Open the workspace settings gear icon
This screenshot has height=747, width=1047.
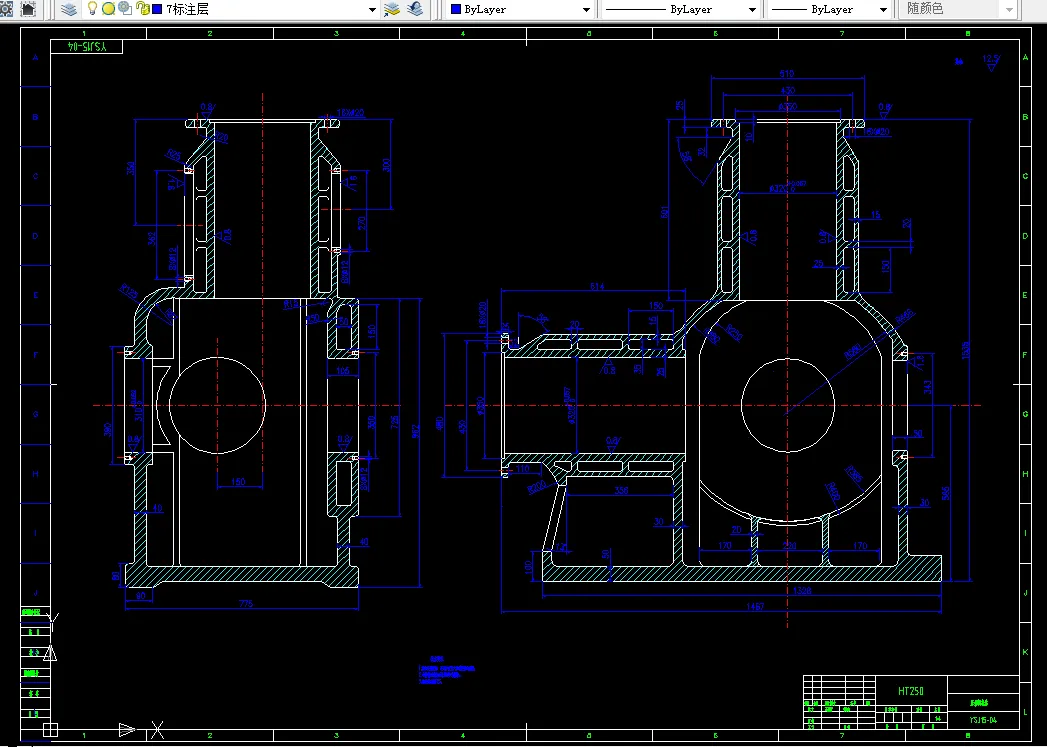pos(5,9)
